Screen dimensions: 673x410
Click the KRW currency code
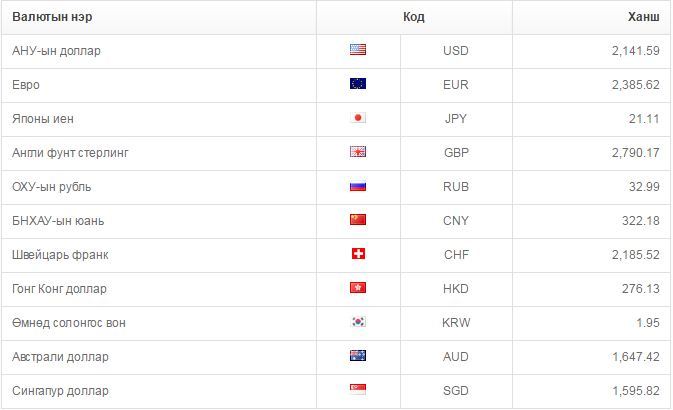(x=456, y=322)
